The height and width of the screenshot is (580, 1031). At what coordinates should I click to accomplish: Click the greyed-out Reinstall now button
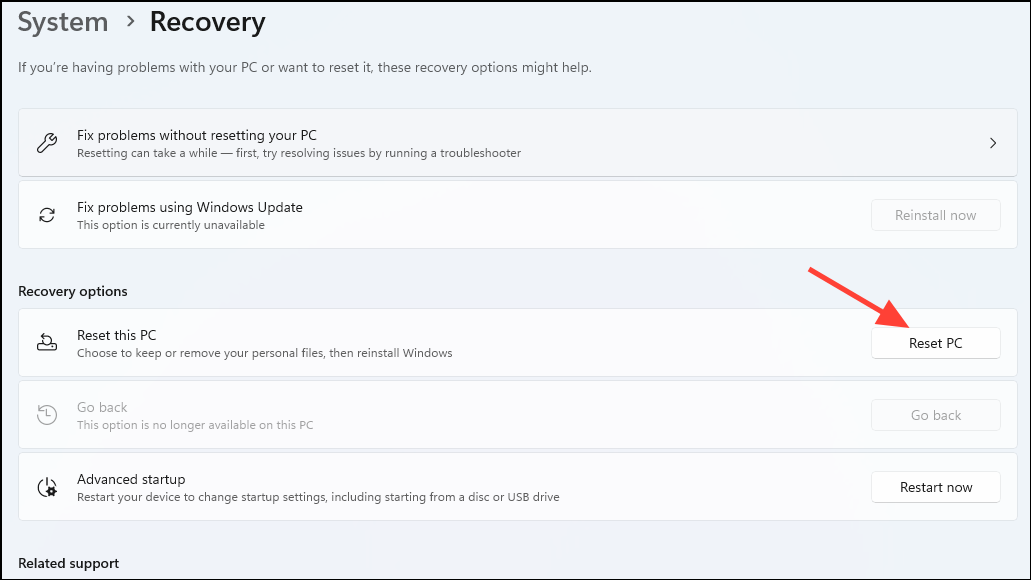click(x=936, y=215)
